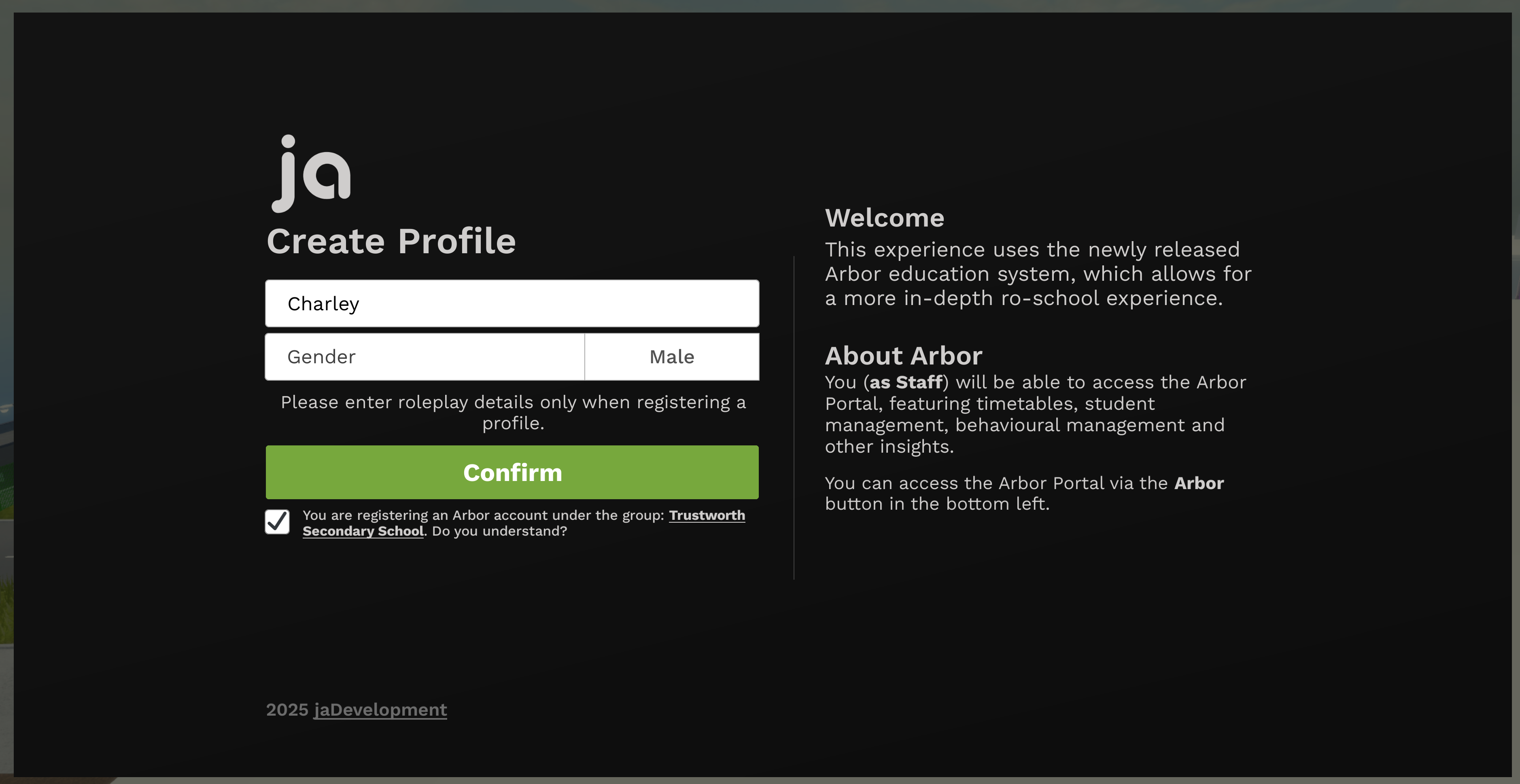Click the About Arbor heading
This screenshot has height=784, width=1520.
pos(903,356)
